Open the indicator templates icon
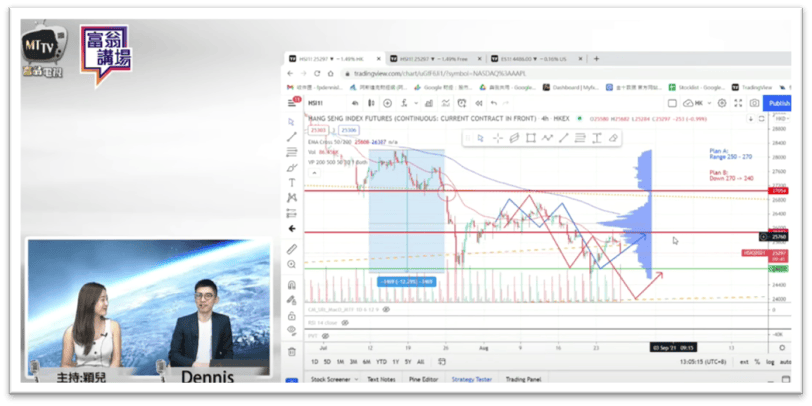 coord(445,103)
